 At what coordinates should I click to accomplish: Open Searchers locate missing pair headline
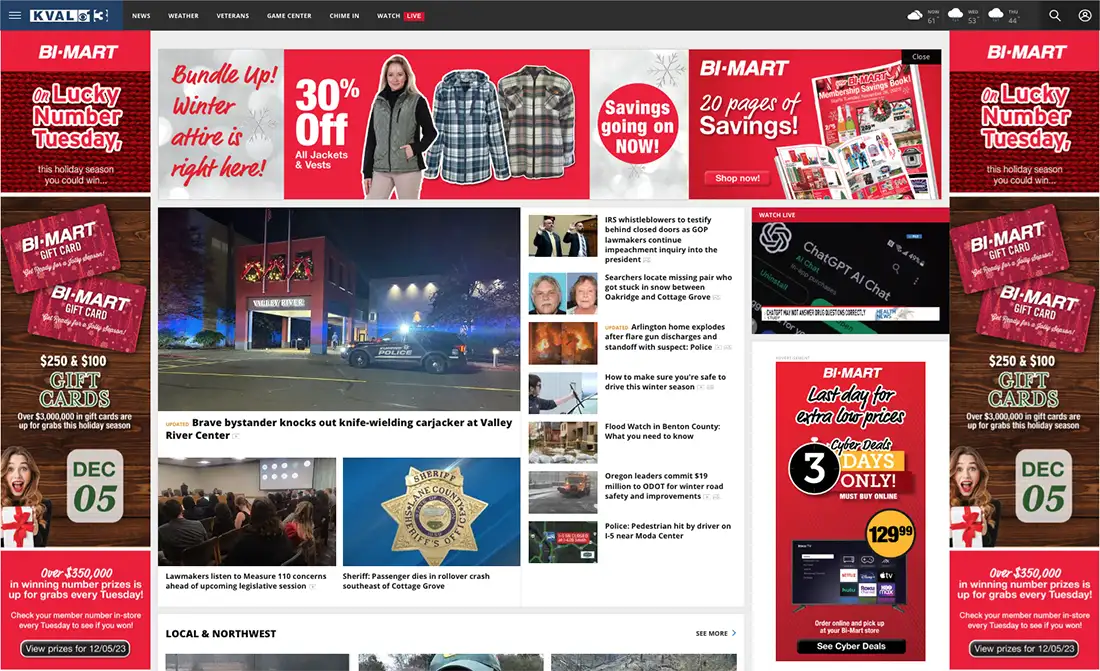669,287
